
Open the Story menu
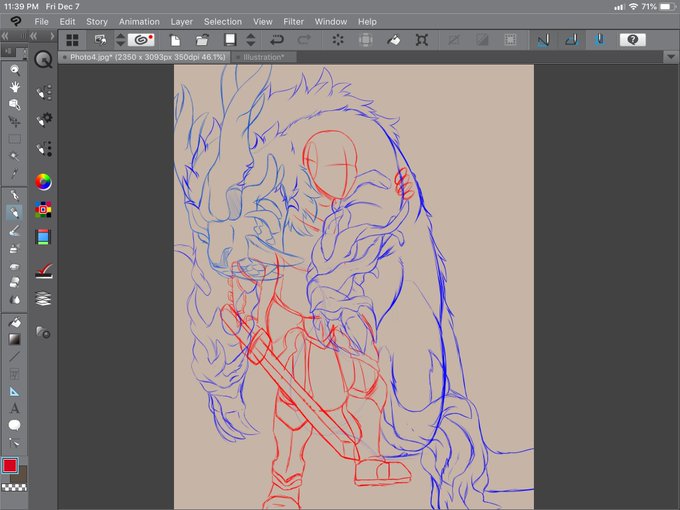pos(97,21)
